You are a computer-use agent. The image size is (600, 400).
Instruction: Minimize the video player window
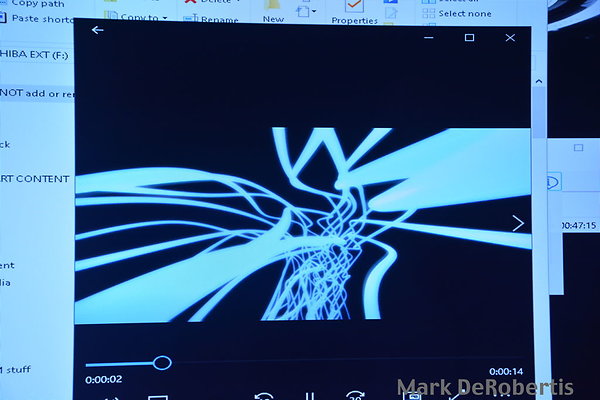pyautogui.click(x=429, y=37)
